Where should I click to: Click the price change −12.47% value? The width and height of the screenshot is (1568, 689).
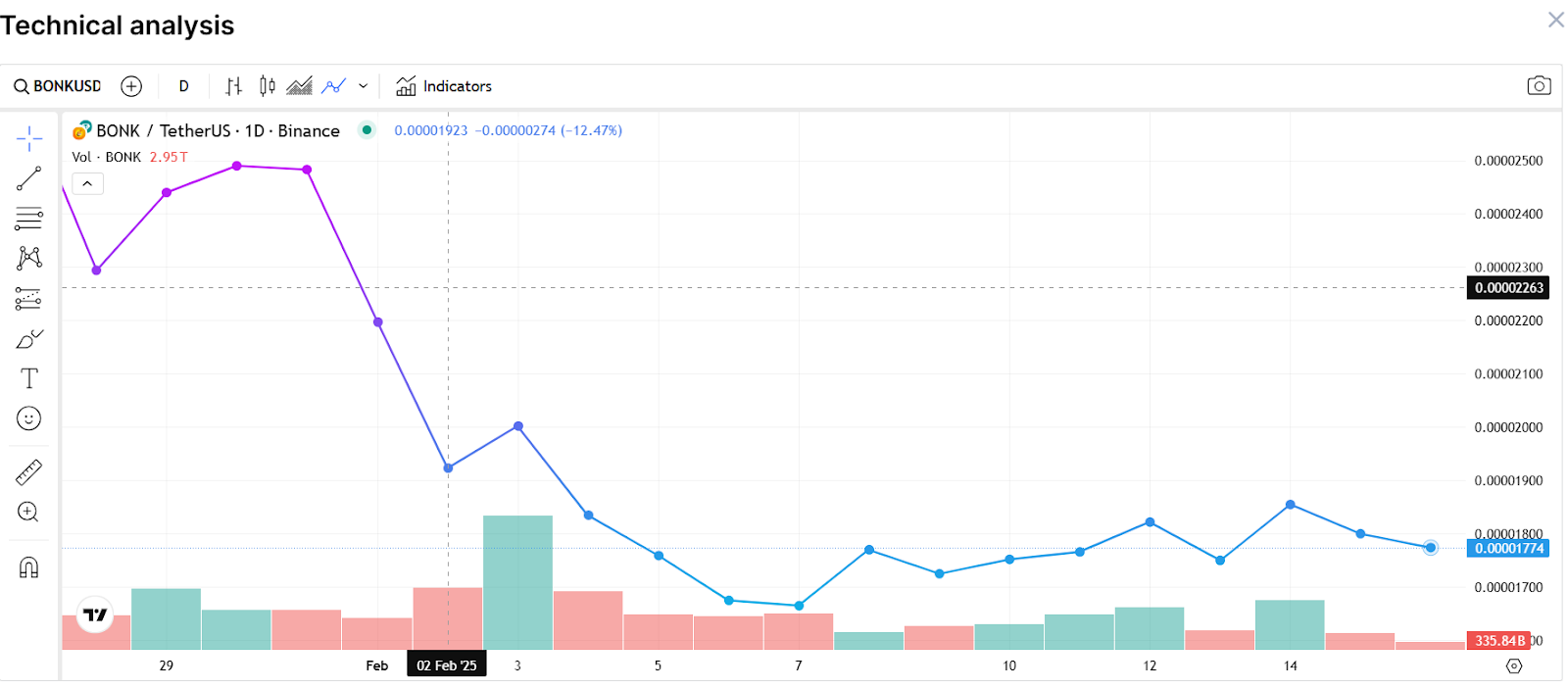tap(591, 130)
